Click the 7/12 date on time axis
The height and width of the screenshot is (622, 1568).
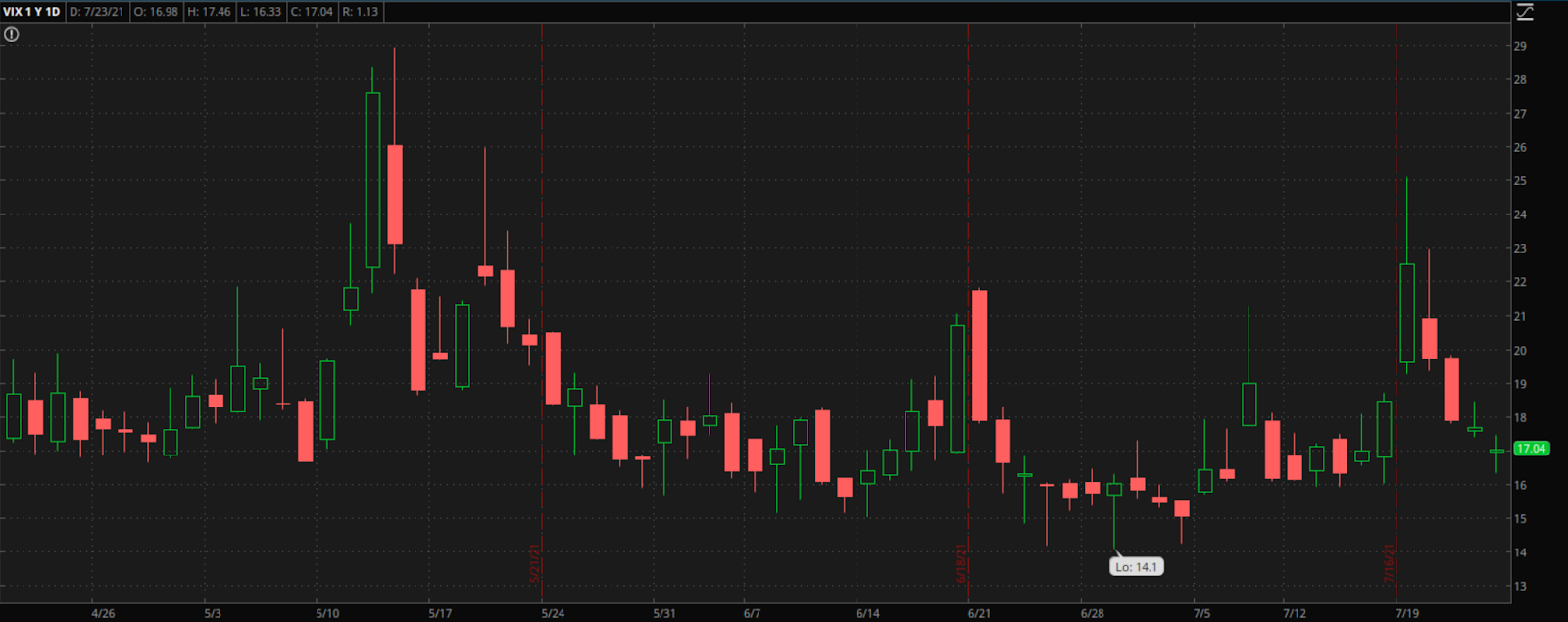pos(1295,614)
